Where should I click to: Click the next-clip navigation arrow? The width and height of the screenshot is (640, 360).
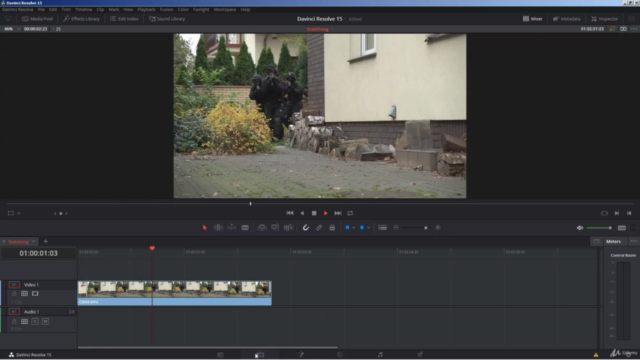(67, 213)
